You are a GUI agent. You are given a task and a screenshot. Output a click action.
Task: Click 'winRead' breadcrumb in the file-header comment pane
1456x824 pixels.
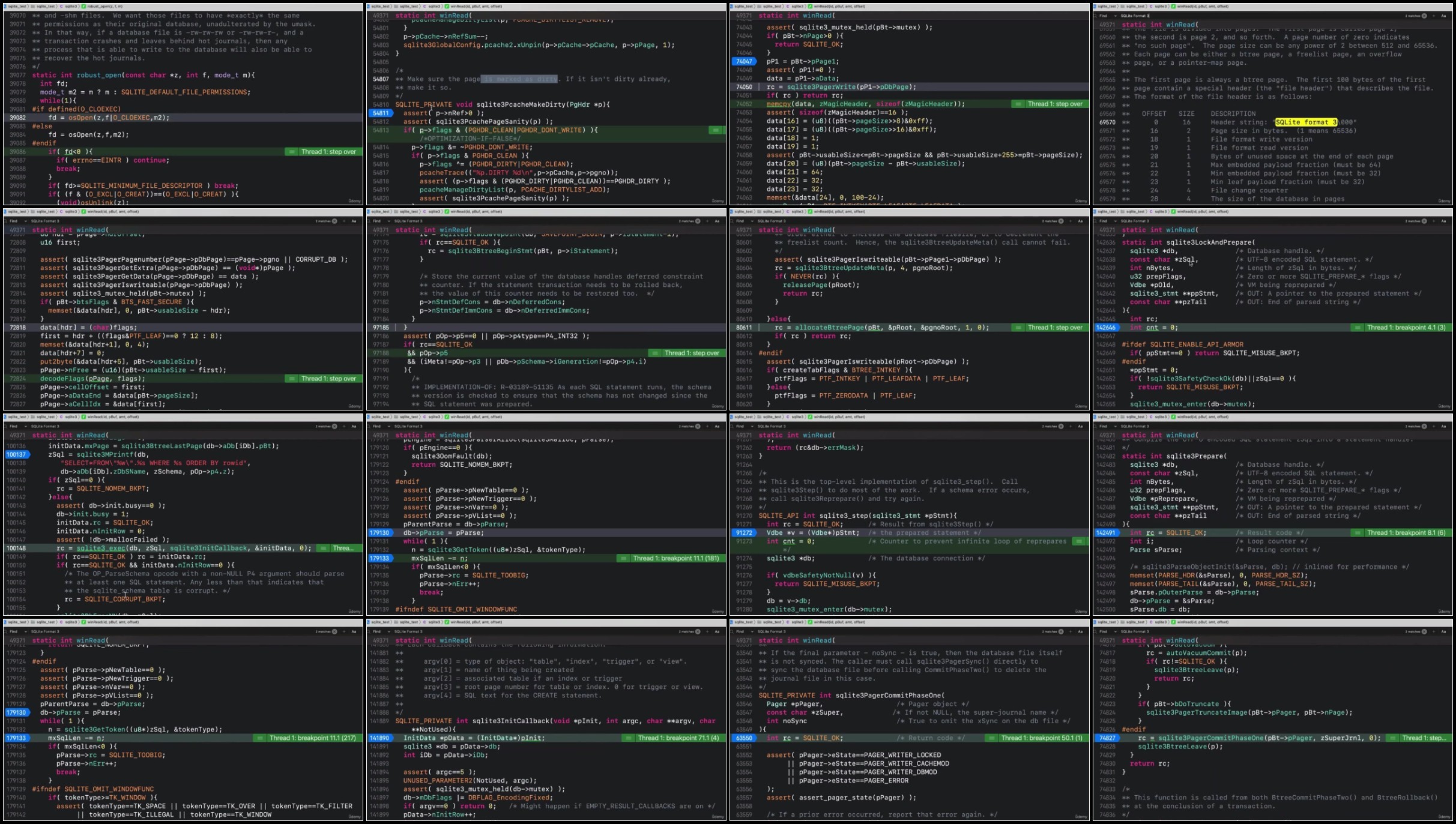[1203, 7]
